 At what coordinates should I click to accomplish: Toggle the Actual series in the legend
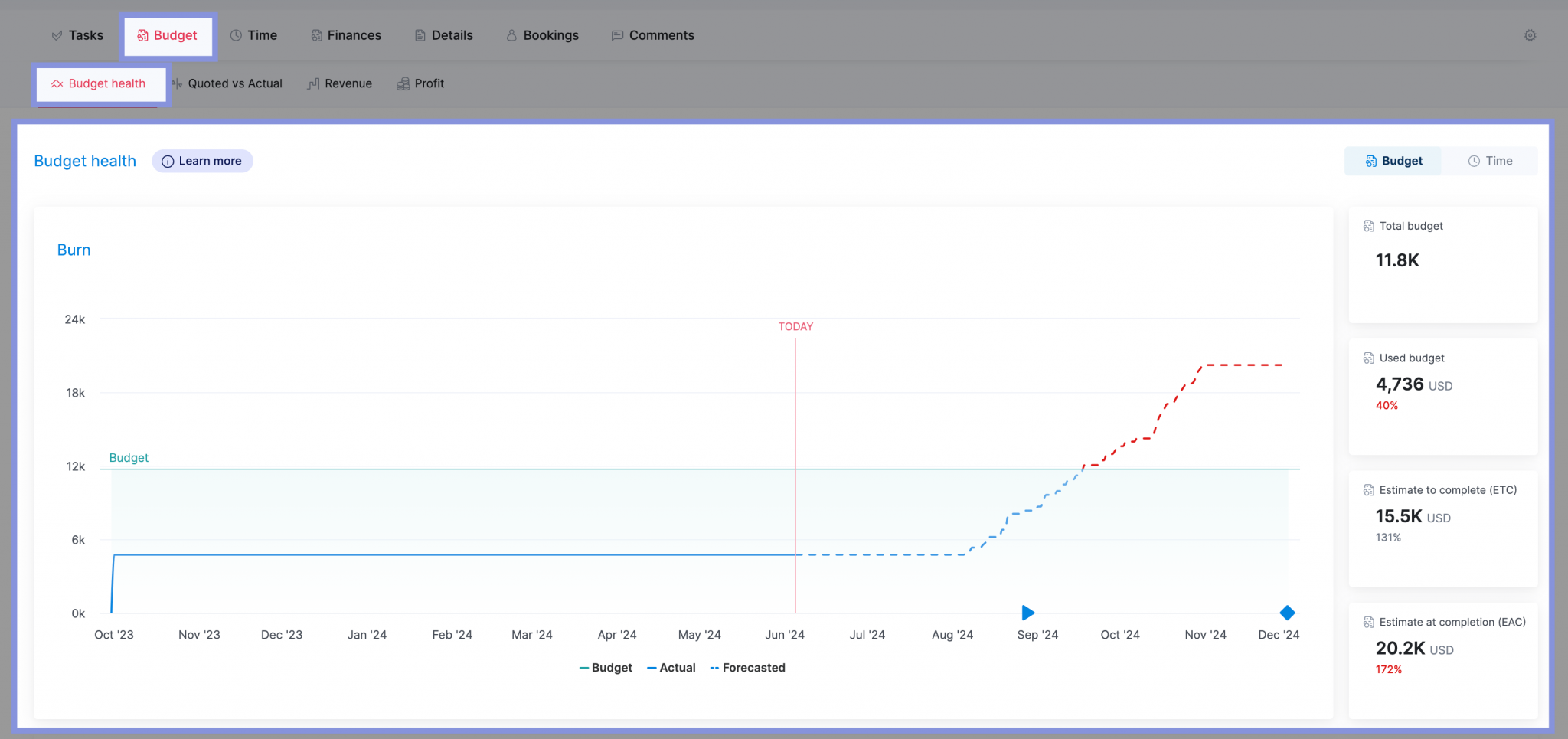pyautogui.click(x=671, y=667)
